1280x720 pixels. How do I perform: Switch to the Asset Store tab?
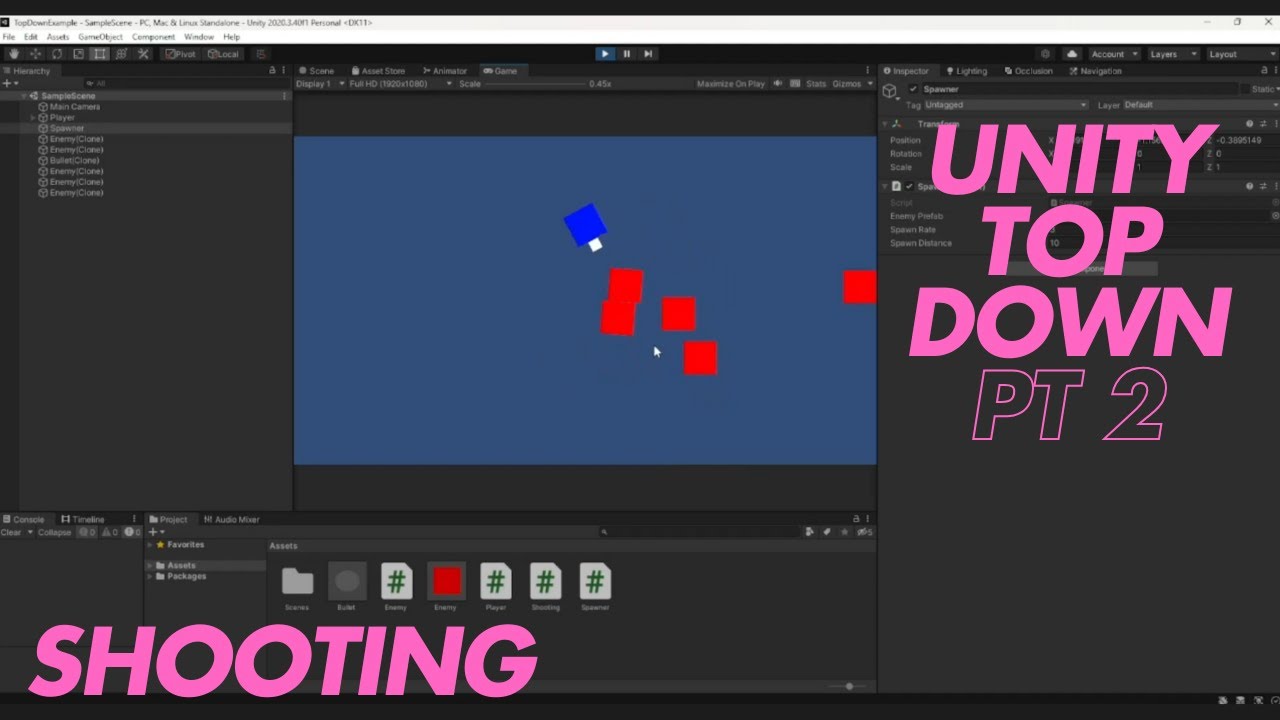point(378,71)
